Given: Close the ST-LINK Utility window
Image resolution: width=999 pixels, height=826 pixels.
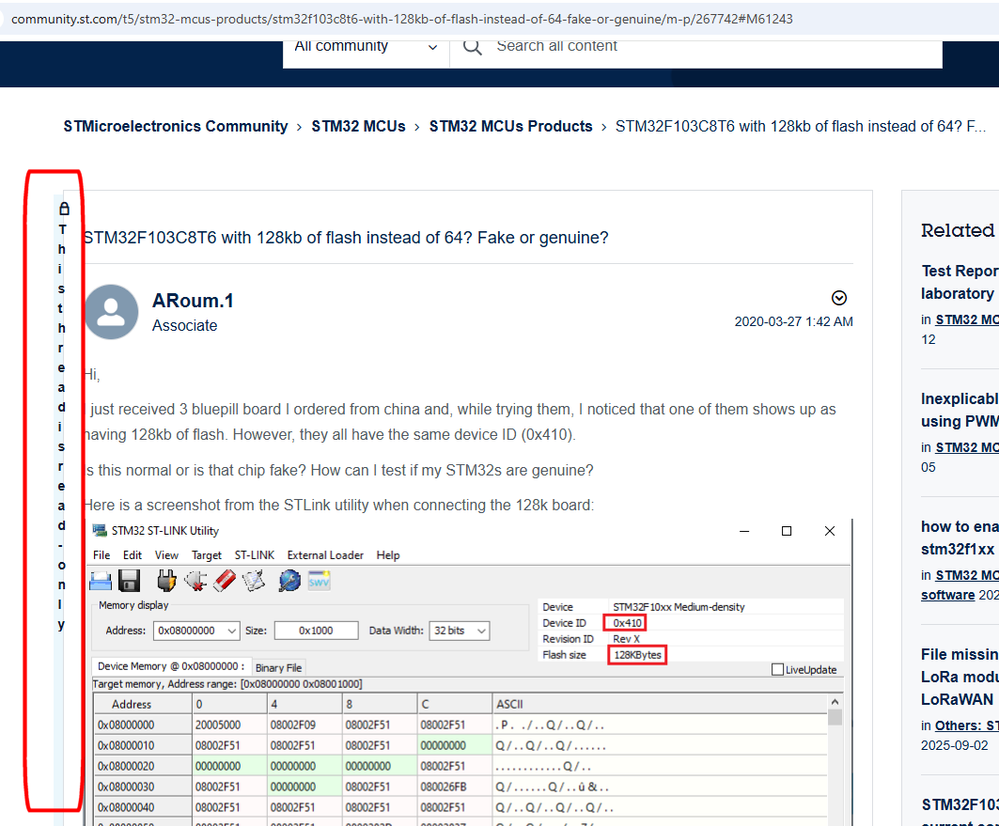Looking at the screenshot, I should click(x=830, y=531).
